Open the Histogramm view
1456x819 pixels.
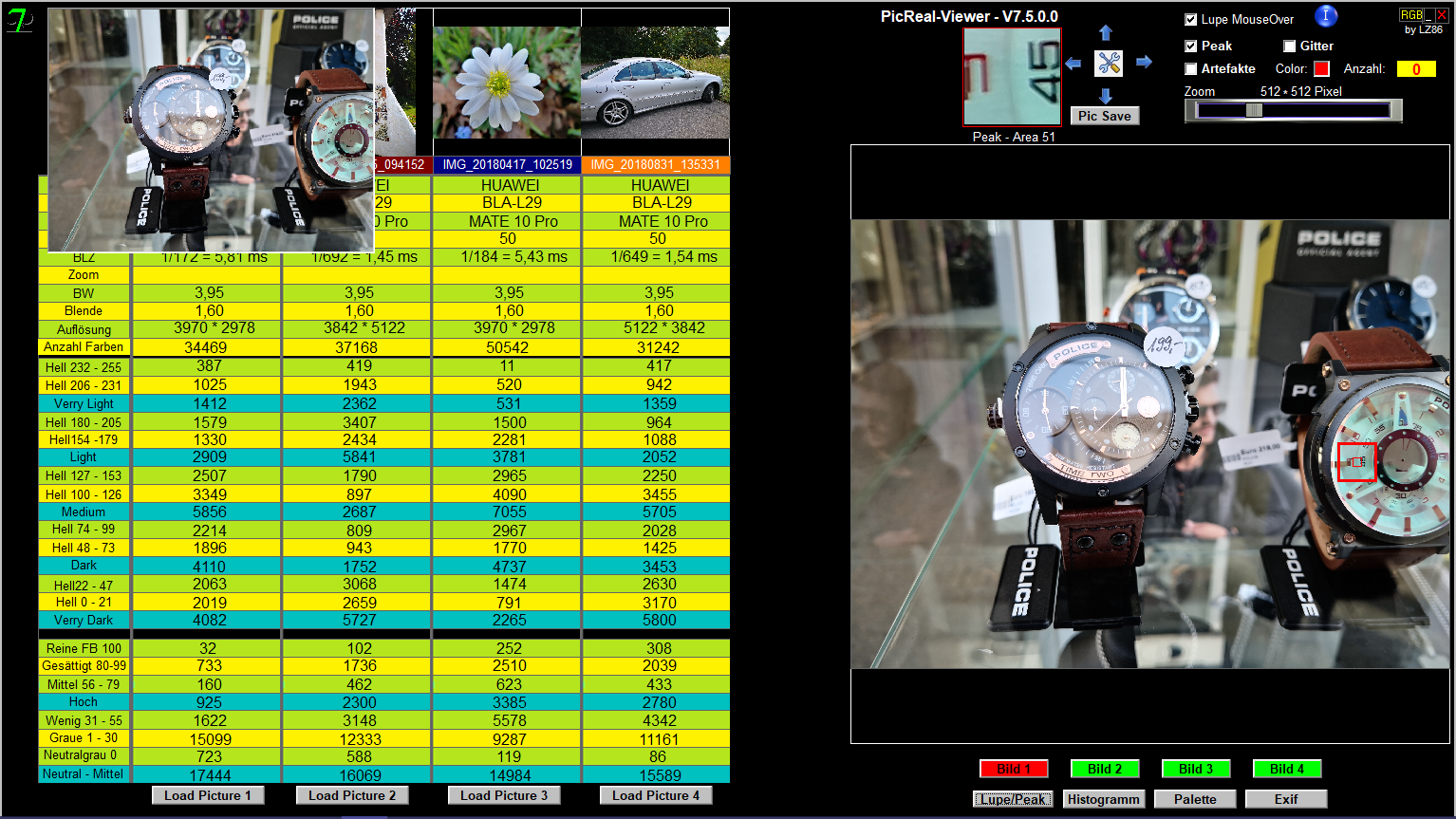[1104, 799]
